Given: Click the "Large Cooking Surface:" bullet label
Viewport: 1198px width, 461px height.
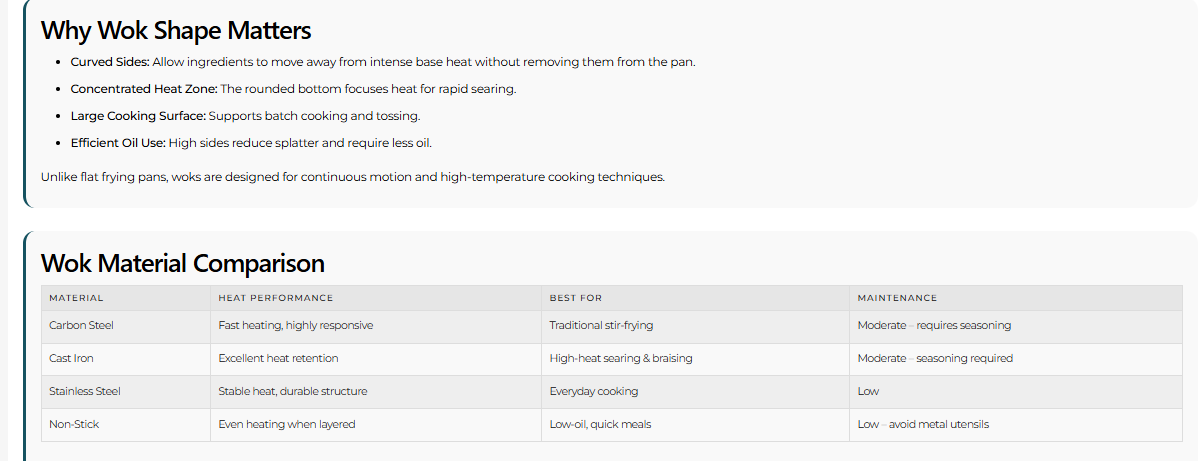Looking at the screenshot, I should (138, 116).
